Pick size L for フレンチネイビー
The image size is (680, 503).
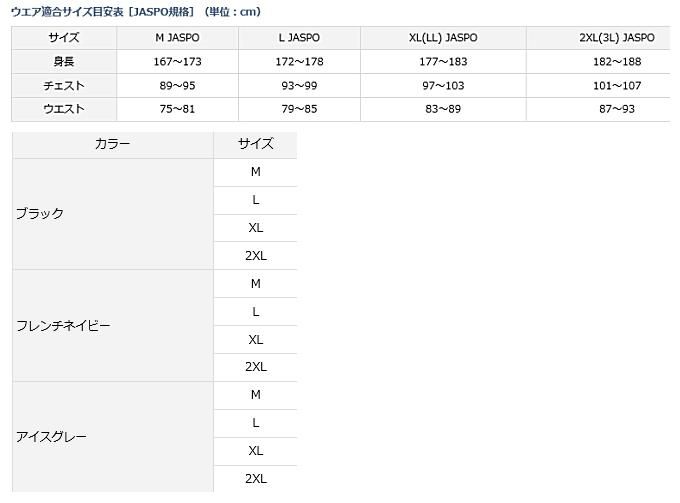pos(256,312)
